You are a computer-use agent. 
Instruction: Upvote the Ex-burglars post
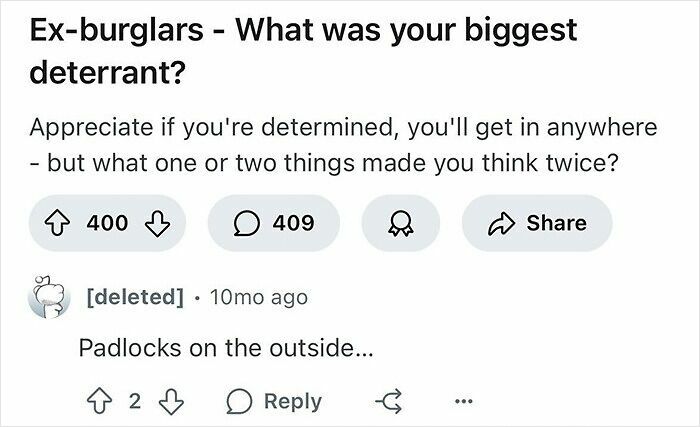tap(56, 223)
